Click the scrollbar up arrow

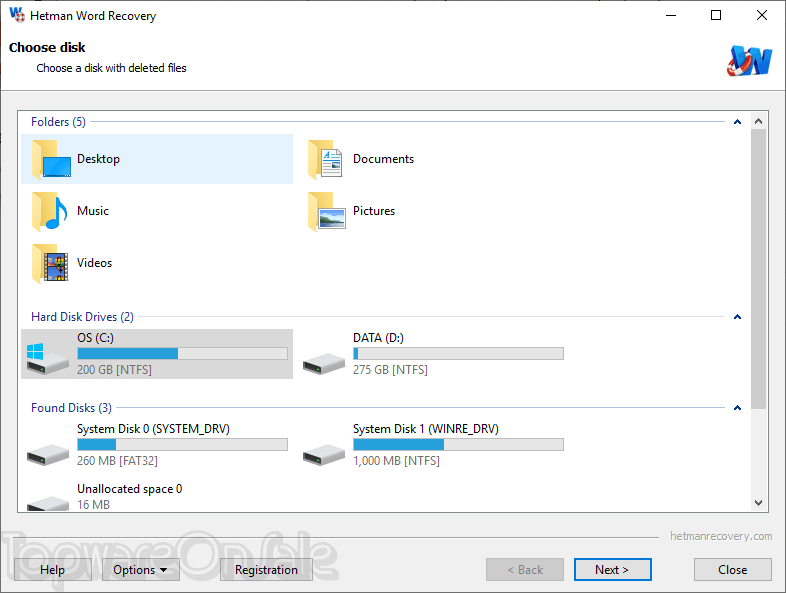[x=758, y=121]
